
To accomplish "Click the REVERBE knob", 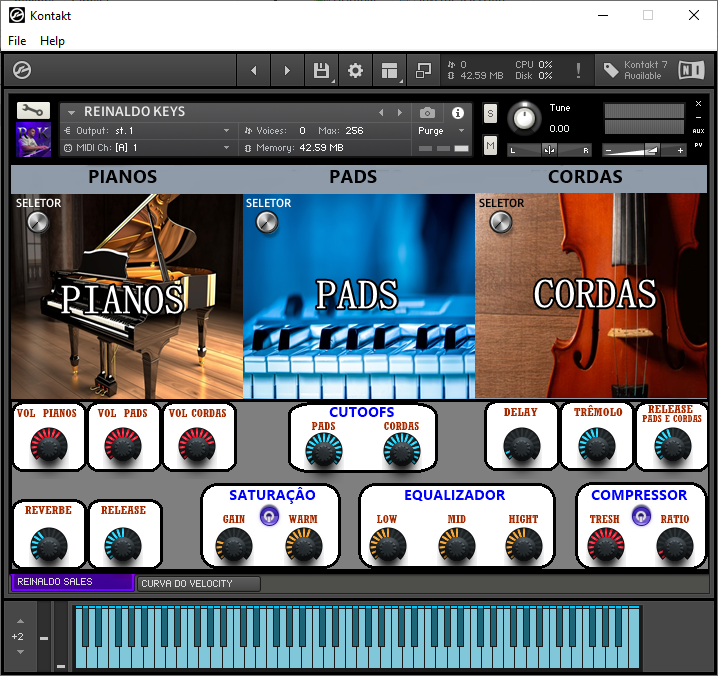I will 49,545.
